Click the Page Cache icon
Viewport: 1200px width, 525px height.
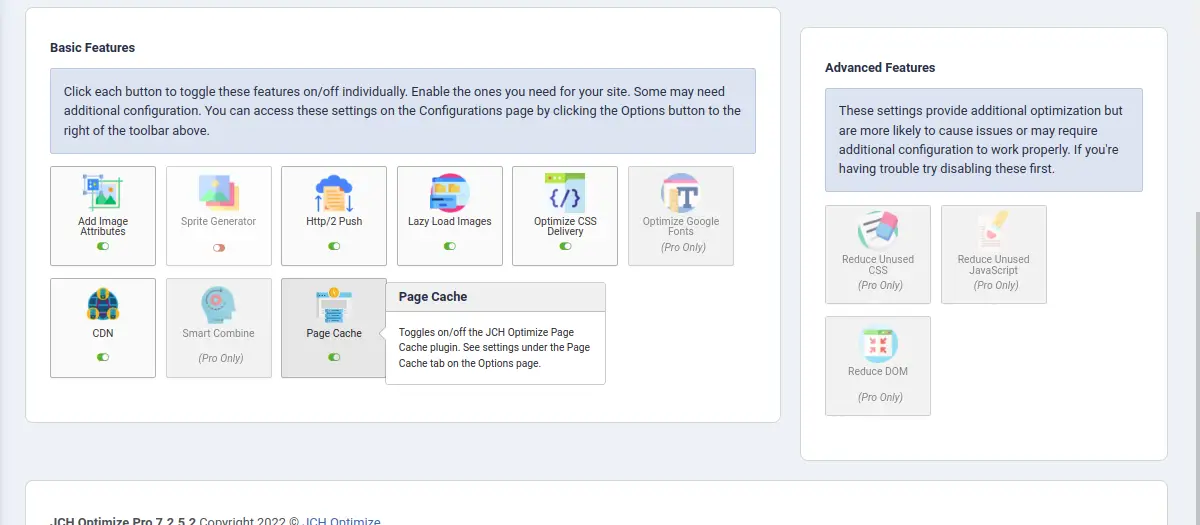pyautogui.click(x=334, y=303)
